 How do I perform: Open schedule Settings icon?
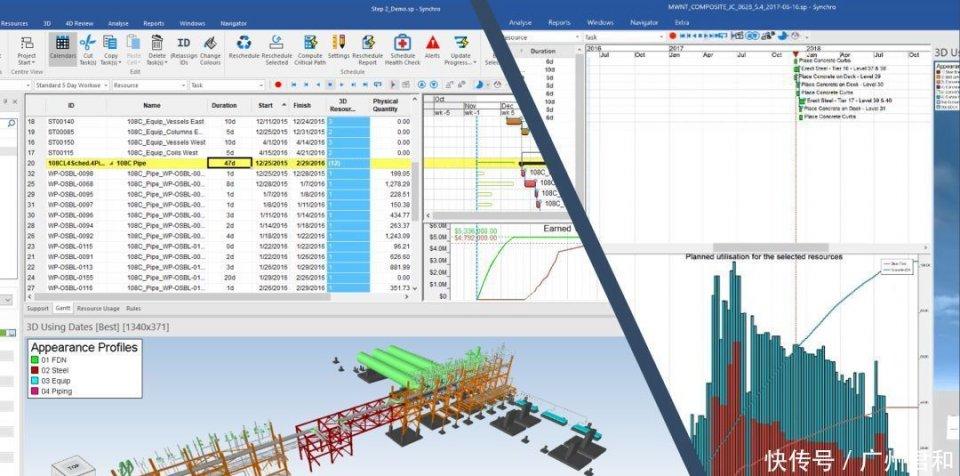click(x=339, y=43)
